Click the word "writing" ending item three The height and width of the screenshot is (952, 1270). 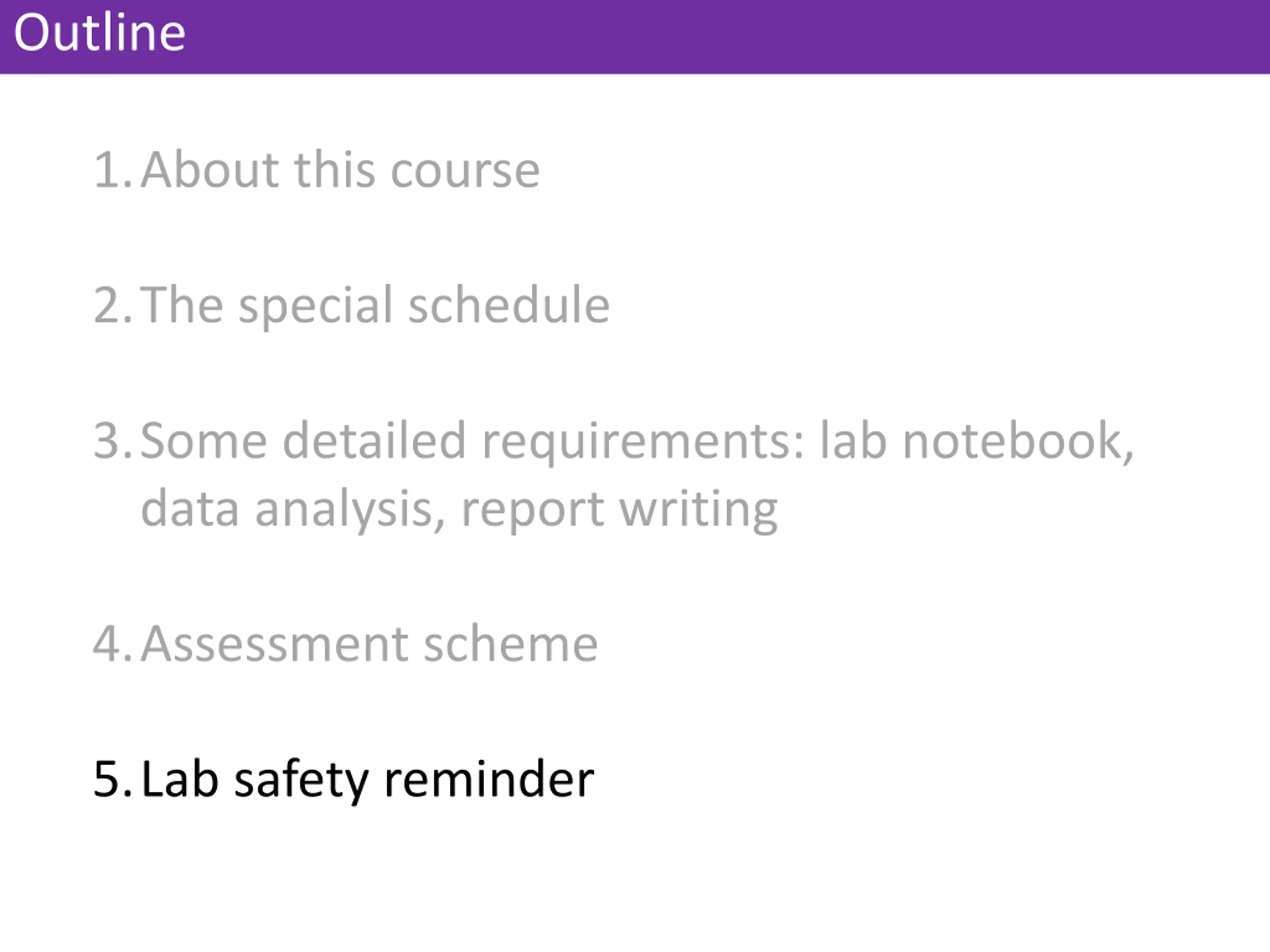coord(698,510)
